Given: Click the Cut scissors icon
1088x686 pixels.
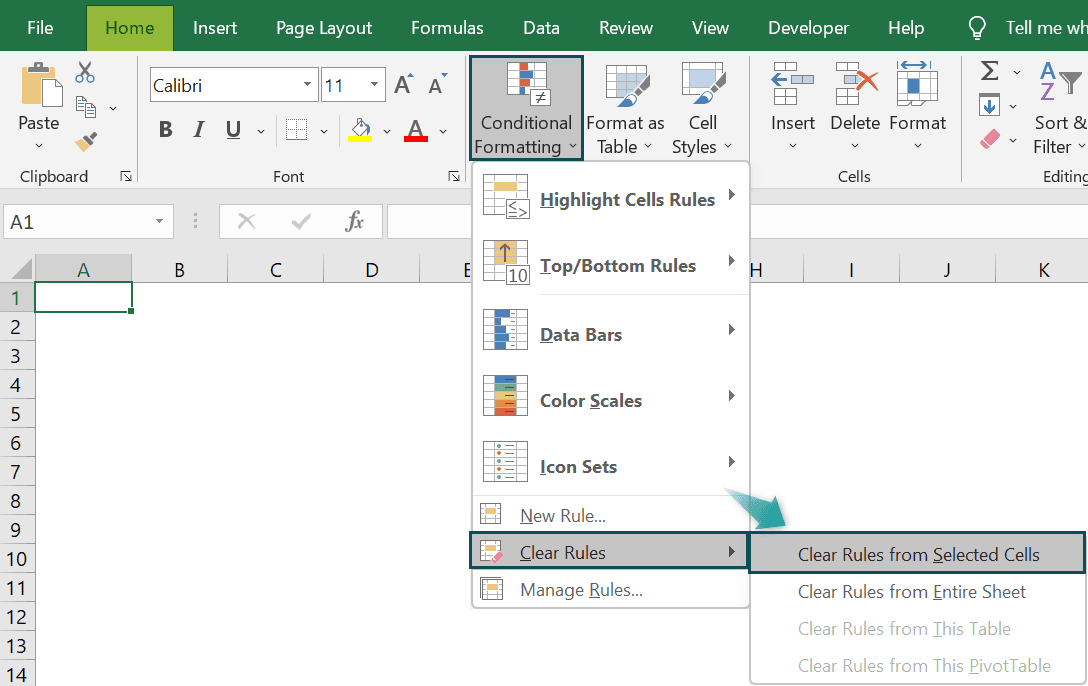Looking at the screenshot, I should click(85, 72).
